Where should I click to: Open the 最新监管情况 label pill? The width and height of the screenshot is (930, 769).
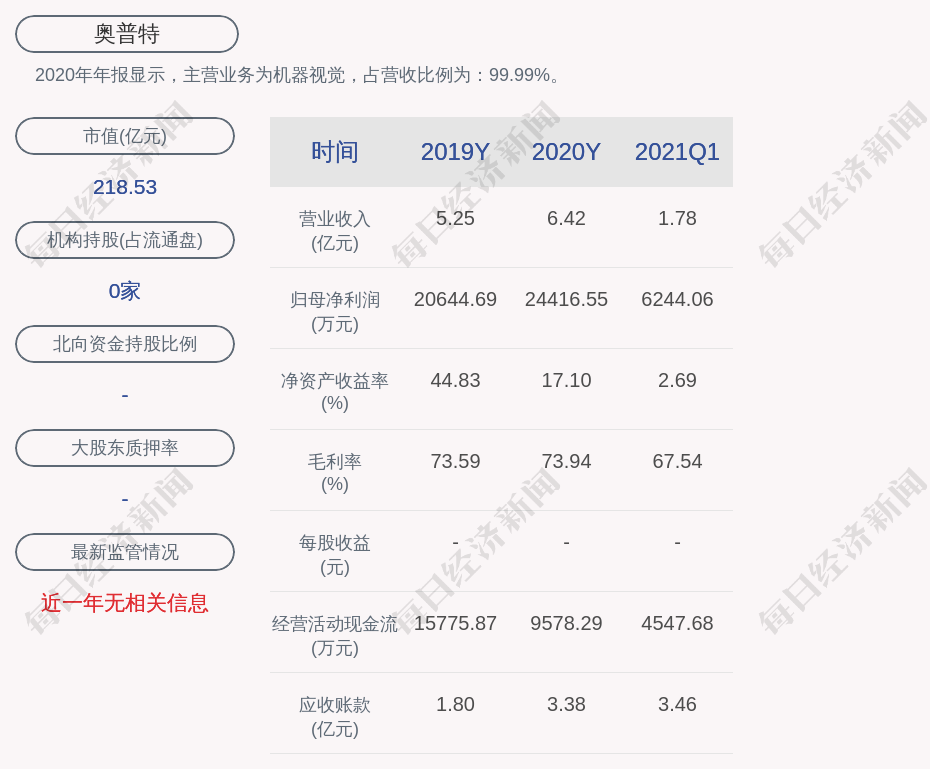pos(125,552)
